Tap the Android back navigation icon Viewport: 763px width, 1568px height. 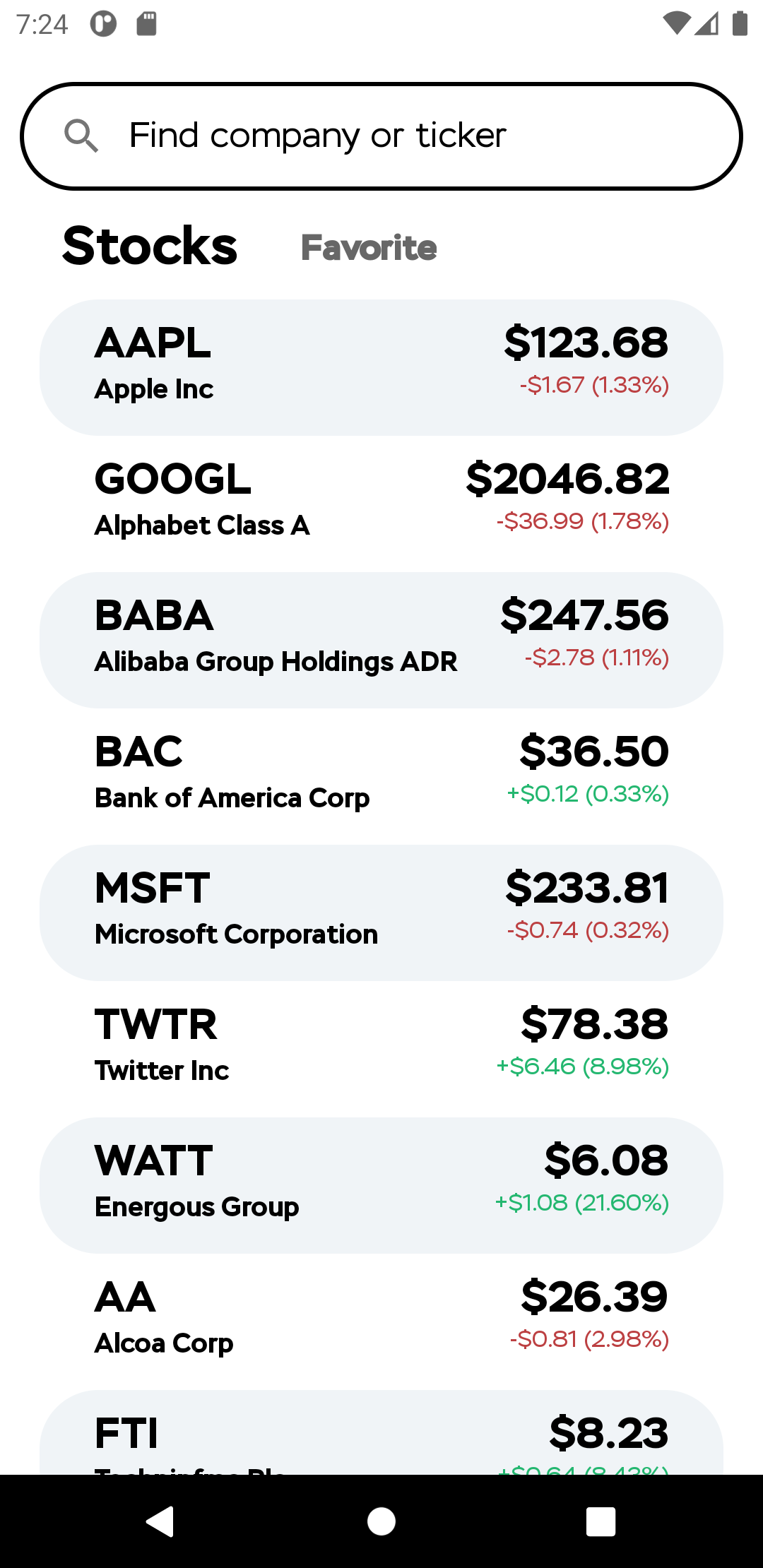click(x=160, y=1521)
